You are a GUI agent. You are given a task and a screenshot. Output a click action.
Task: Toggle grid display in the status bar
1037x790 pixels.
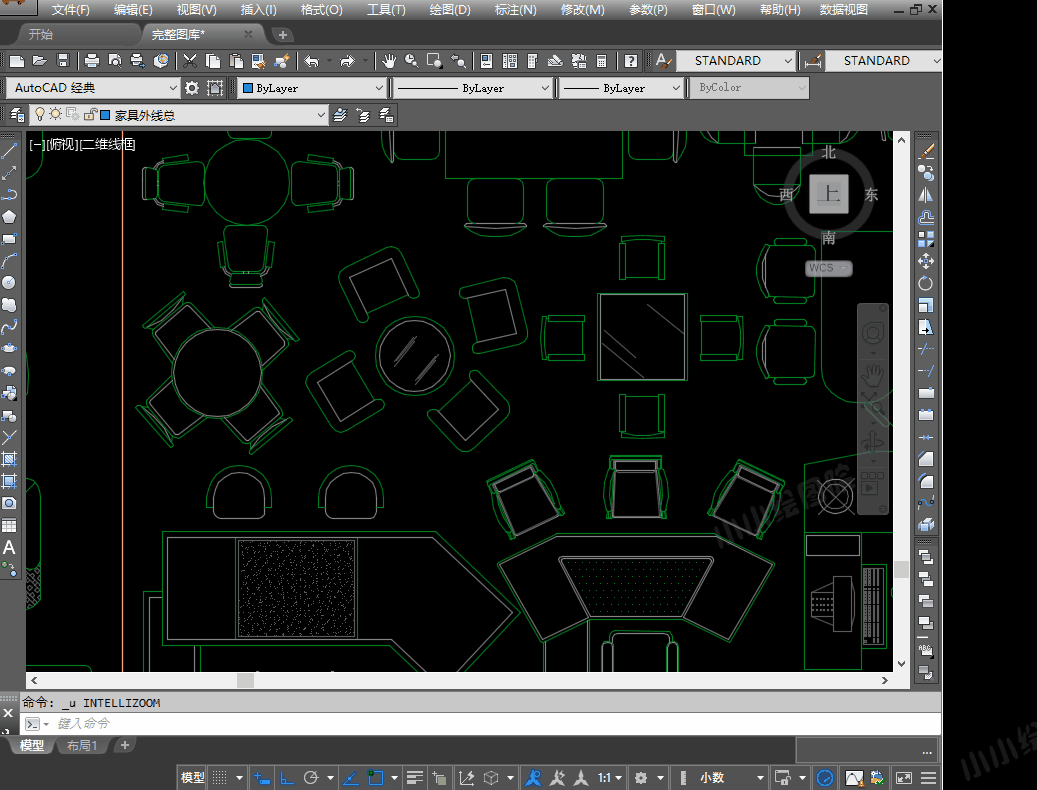pyautogui.click(x=220, y=778)
